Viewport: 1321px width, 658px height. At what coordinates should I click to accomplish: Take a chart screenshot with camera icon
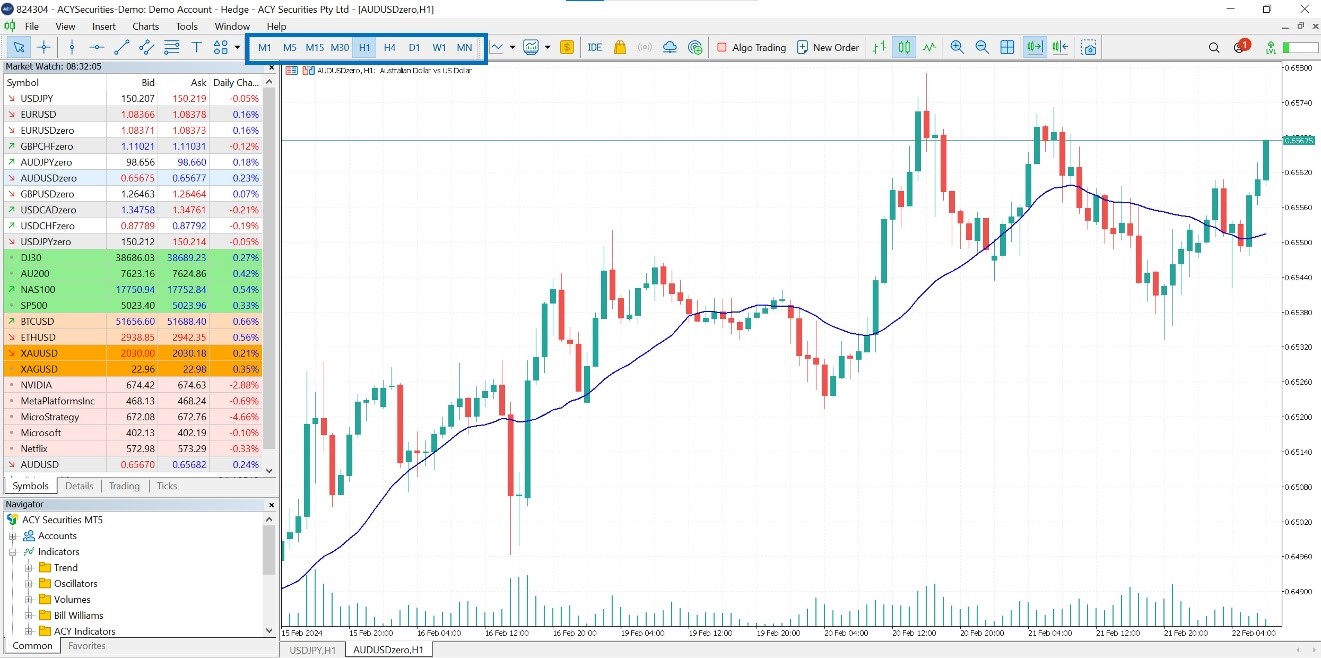(x=1089, y=47)
